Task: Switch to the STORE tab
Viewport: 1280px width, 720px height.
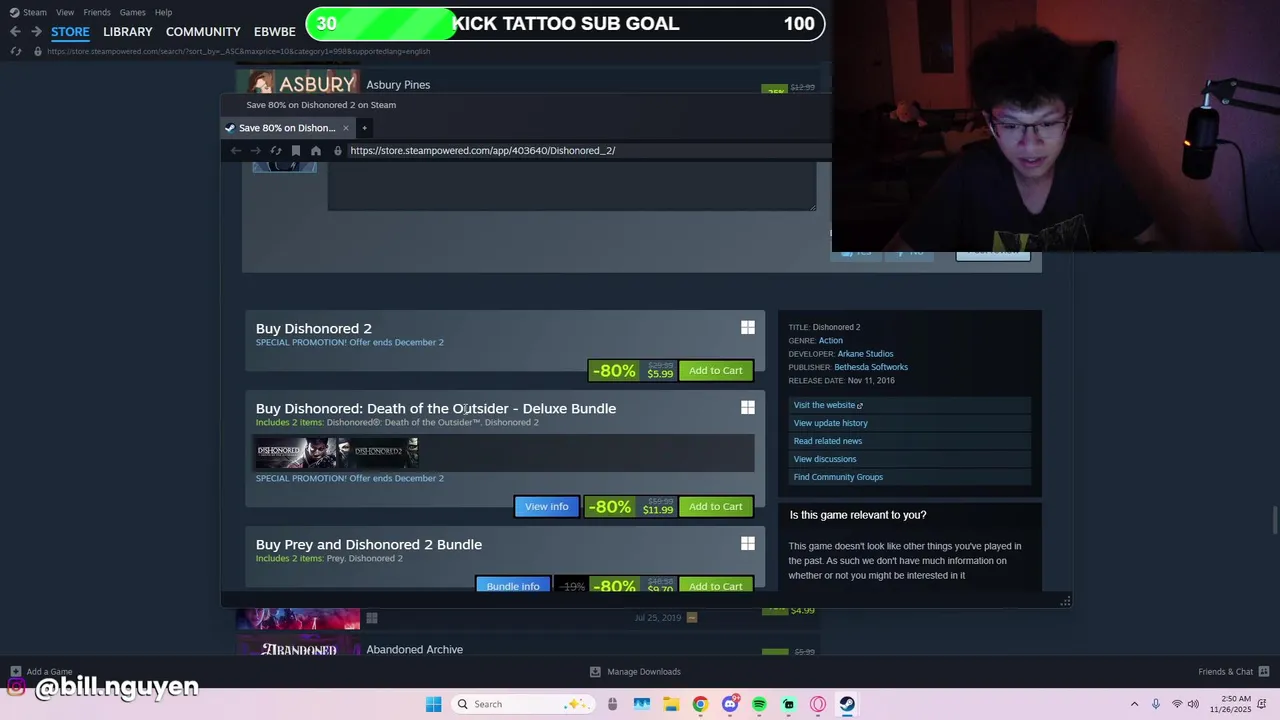Action: 70,32
